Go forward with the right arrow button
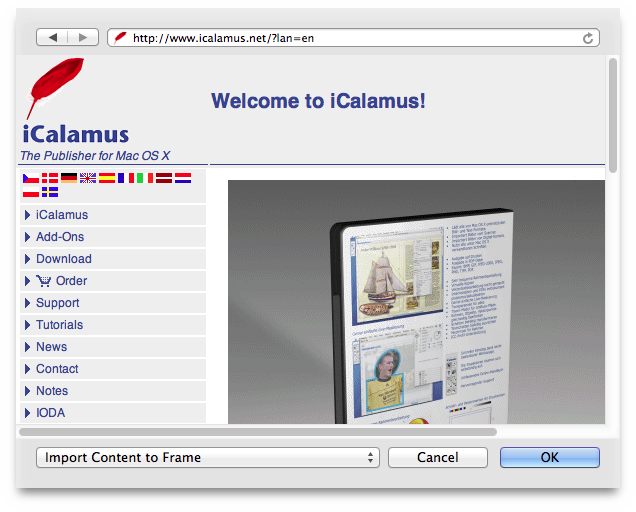Viewport: 636px width, 512px height. (83, 37)
